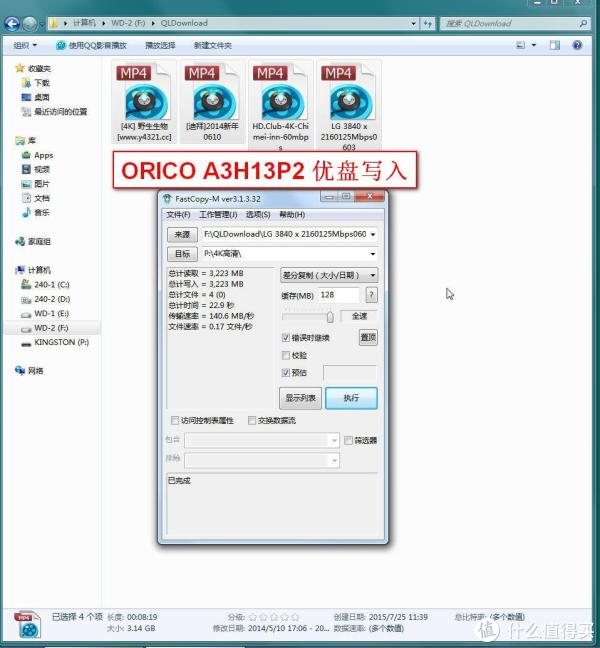The height and width of the screenshot is (648, 600).
Task: Open the 工作管理(J) menu in FastCopy
Action: coord(218,214)
